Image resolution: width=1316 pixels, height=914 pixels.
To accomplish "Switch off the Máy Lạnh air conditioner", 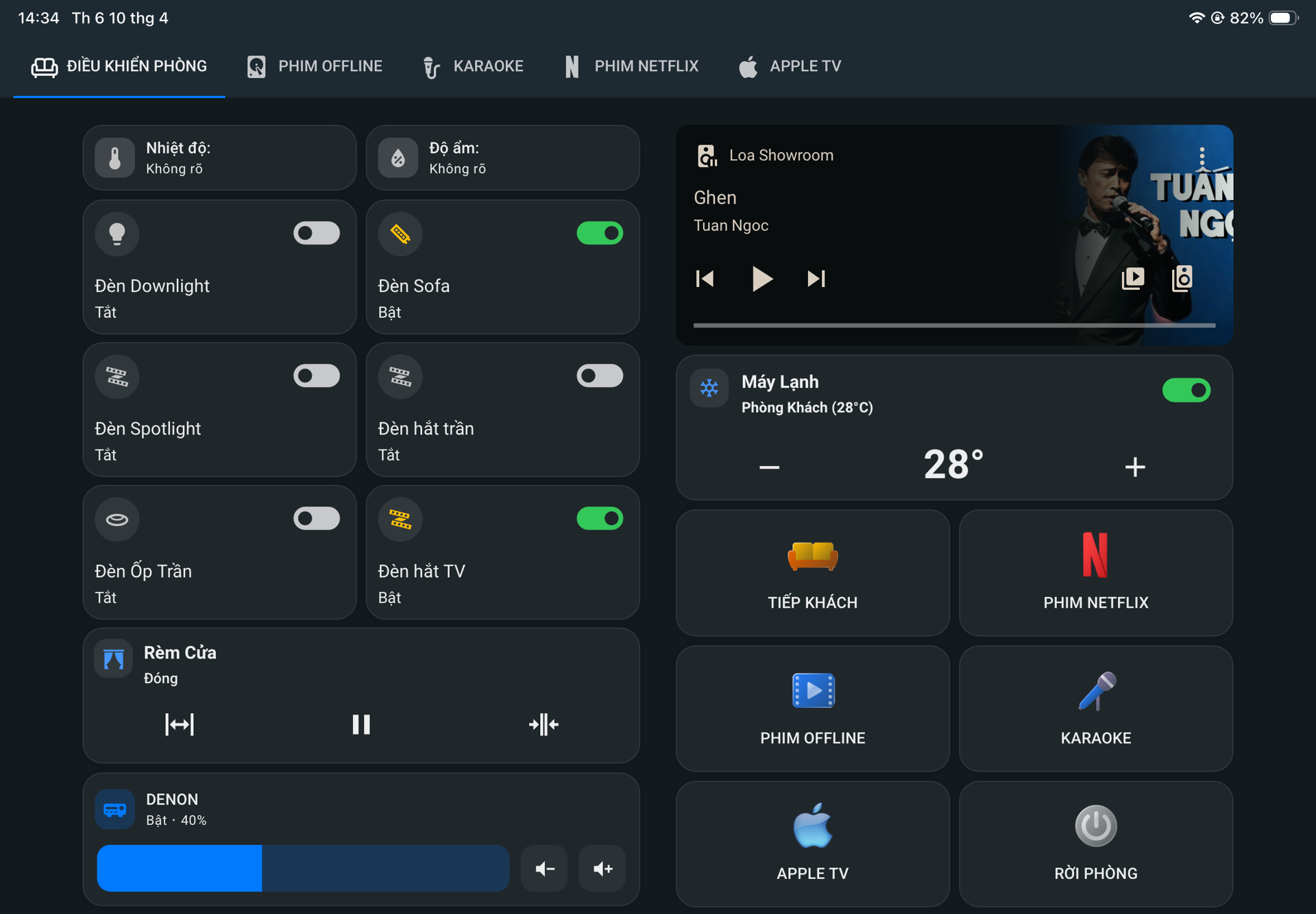I will coord(1186,391).
